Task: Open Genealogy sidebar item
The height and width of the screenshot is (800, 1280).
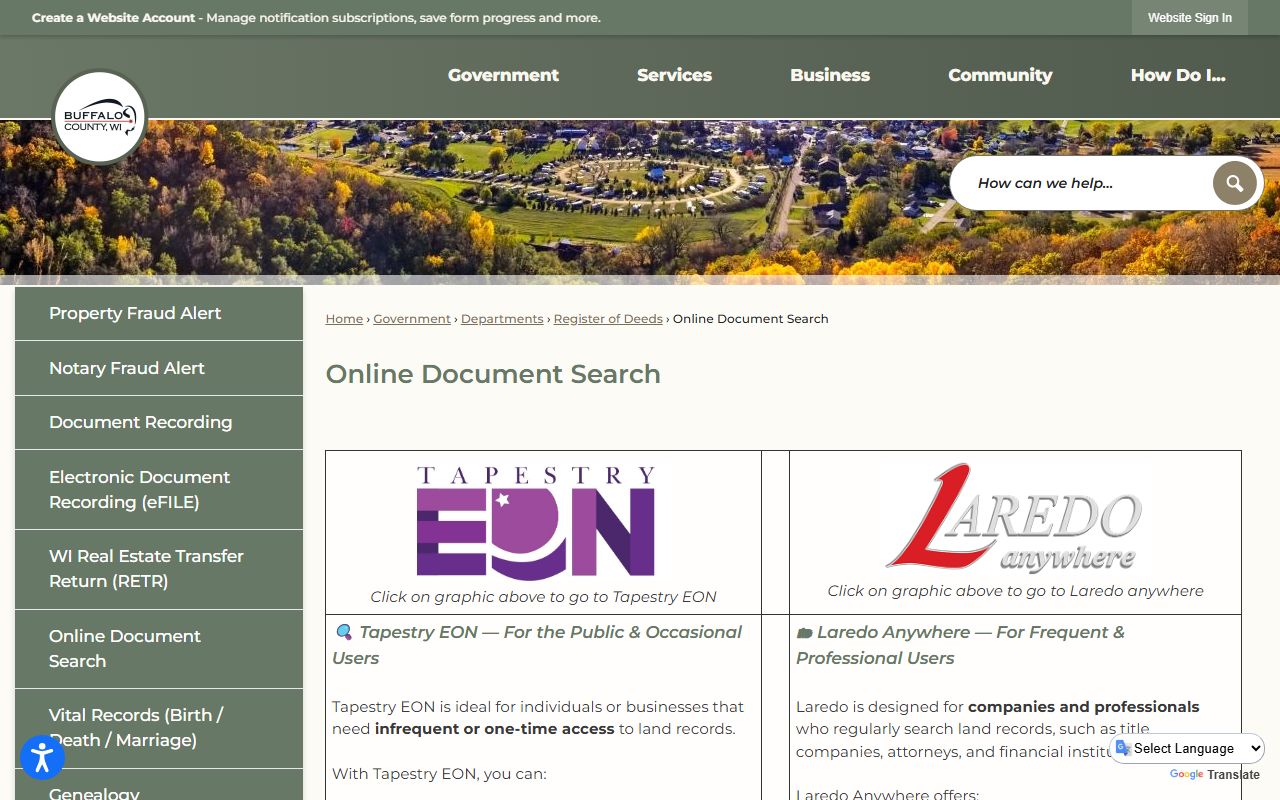Action: 159,786
